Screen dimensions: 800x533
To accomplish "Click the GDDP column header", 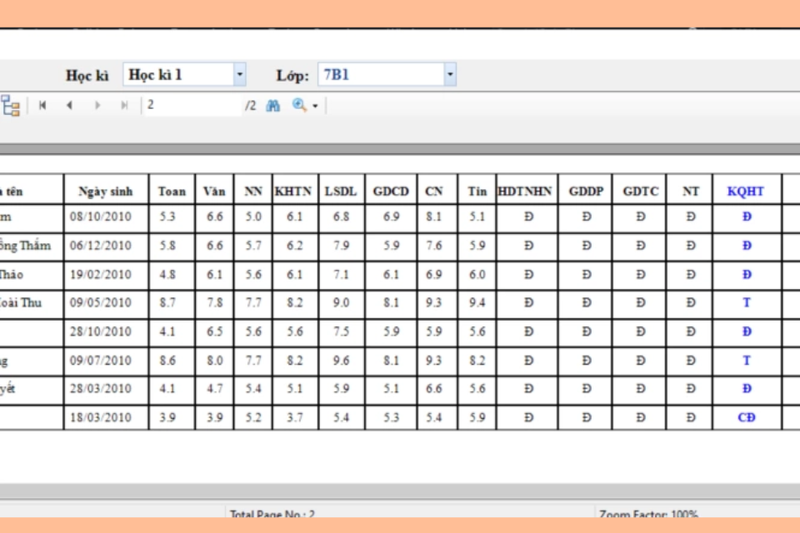I will click(586, 191).
